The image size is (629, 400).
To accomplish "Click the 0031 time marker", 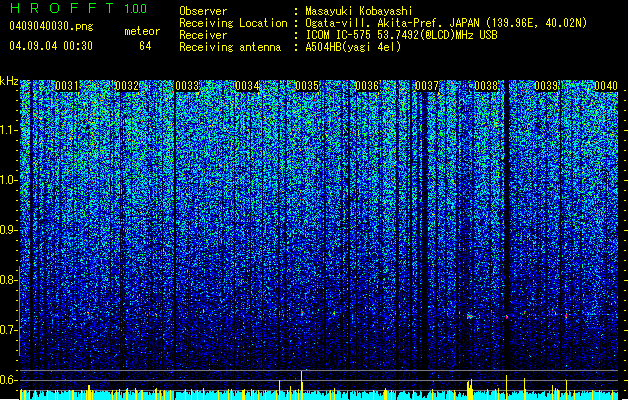I will tap(67, 86).
